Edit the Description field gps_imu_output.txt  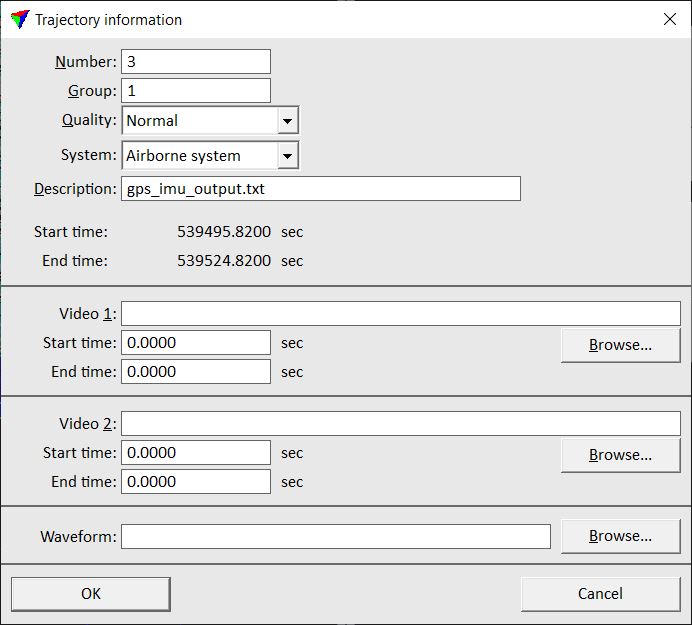click(x=320, y=189)
